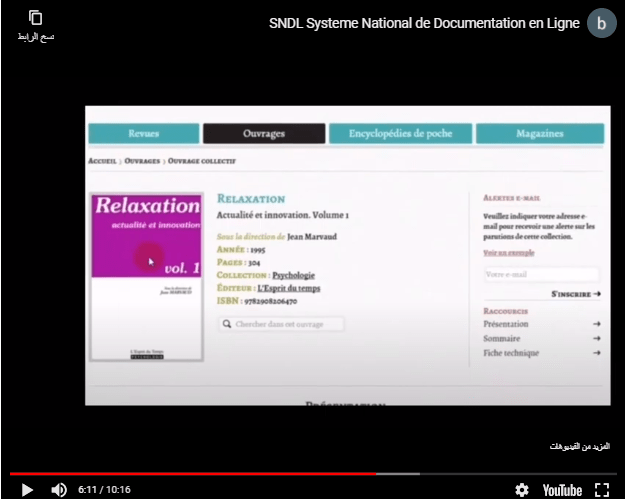Click the search magnifier icon
This screenshot has height=499, width=625.
click(227, 324)
